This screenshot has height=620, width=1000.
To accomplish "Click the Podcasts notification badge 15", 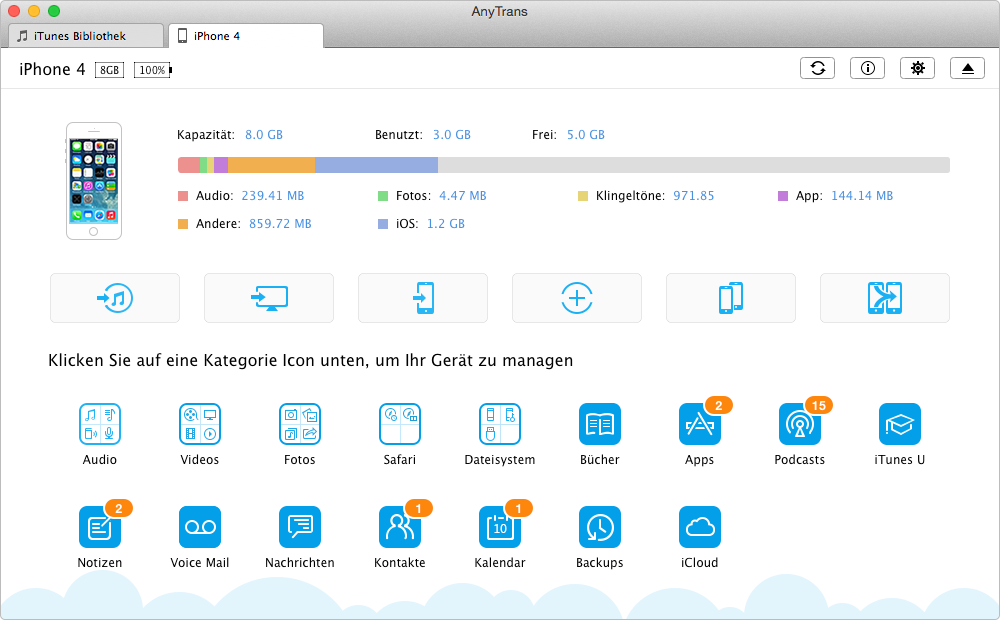I will tap(819, 406).
